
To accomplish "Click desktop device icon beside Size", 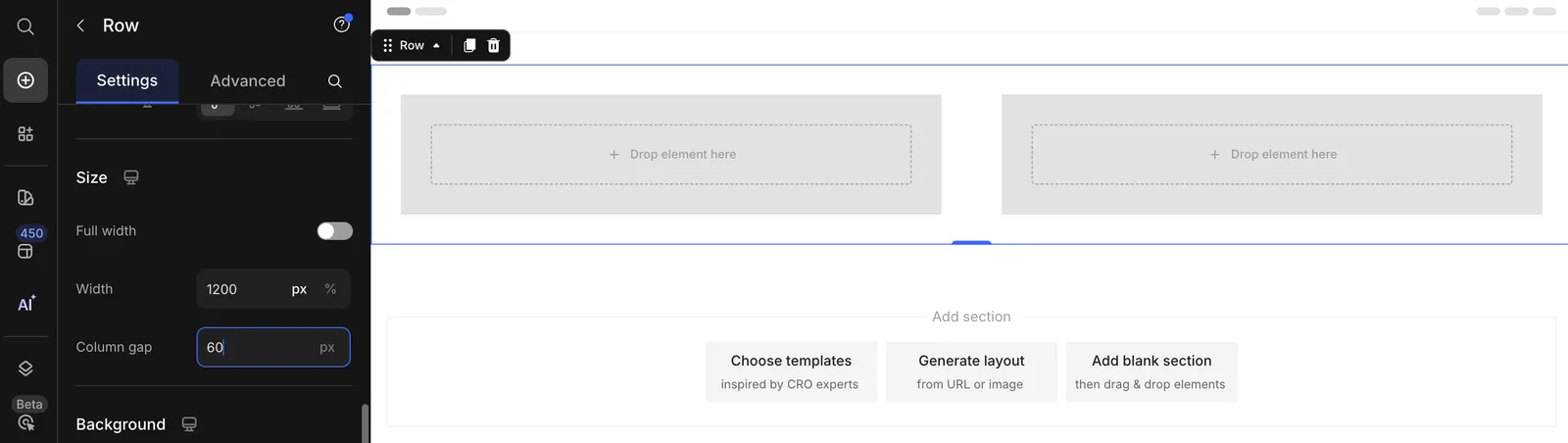I will 131,177.
